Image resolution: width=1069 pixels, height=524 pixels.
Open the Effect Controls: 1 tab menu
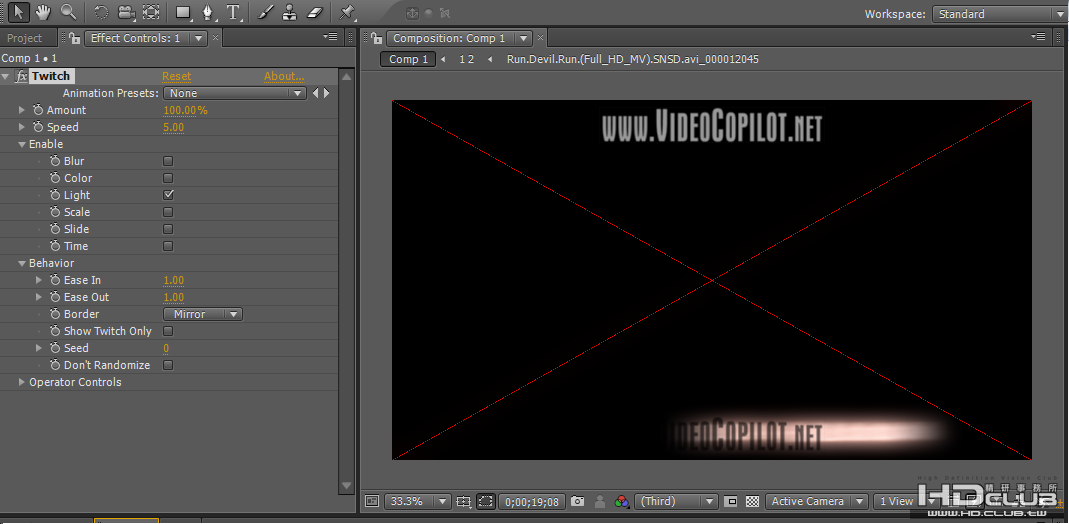point(198,38)
